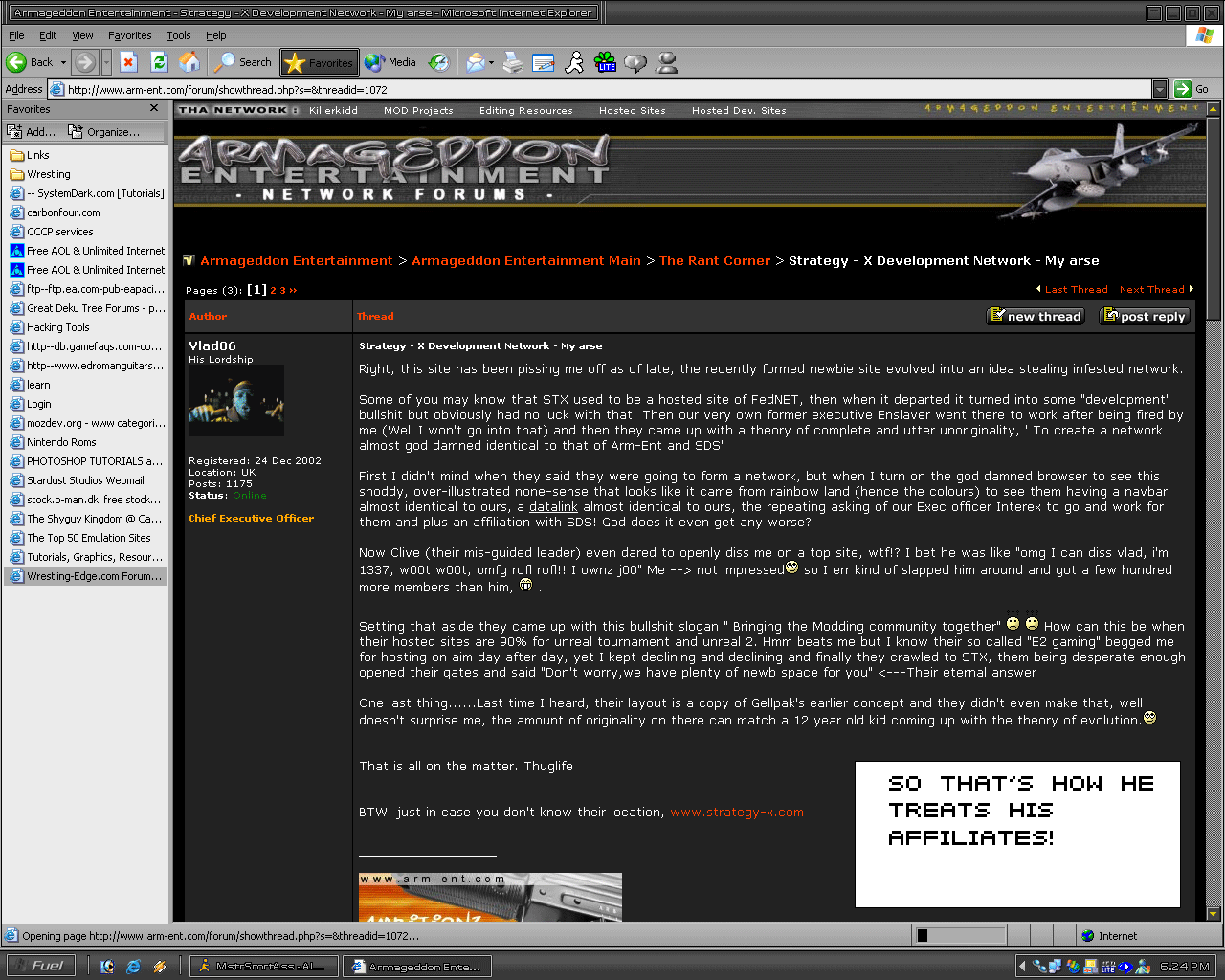This screenshot has height=980, width=1225.
Task: Close the Favorites sidebar pane
Action: coord(154,109)
